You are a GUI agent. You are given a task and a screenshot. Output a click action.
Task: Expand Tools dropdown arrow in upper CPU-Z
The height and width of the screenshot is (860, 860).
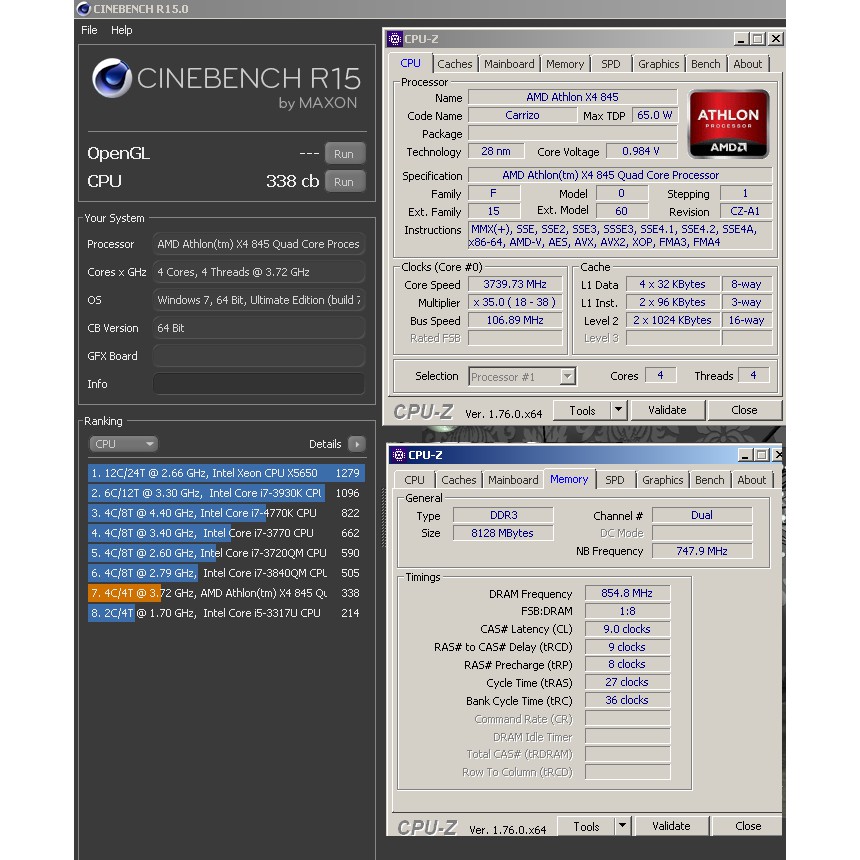tap(618, 410)
